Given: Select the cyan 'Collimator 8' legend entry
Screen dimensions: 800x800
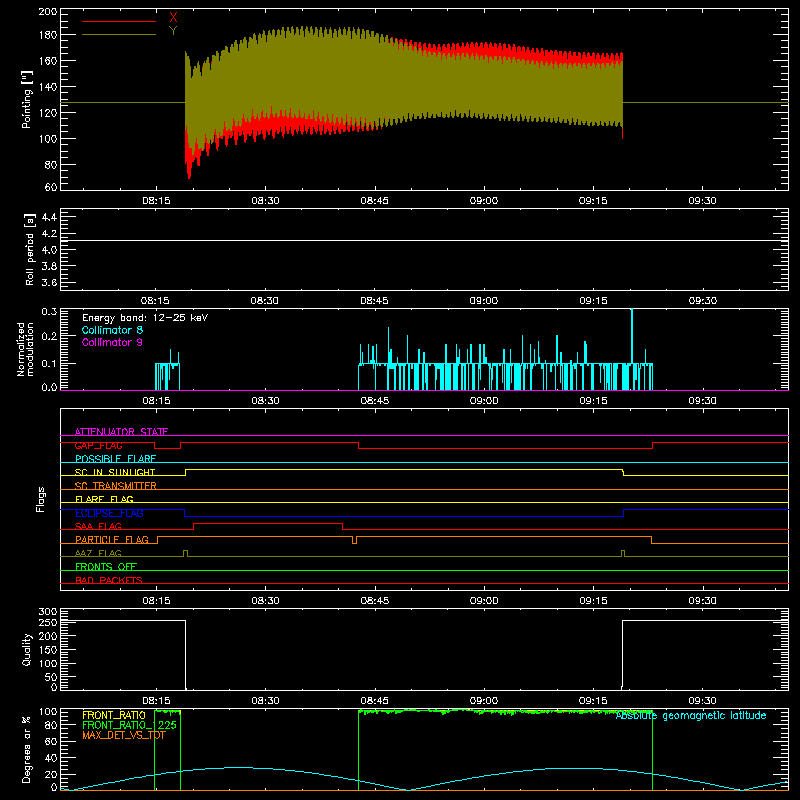Looking at the screenshot, I should 112,330.
